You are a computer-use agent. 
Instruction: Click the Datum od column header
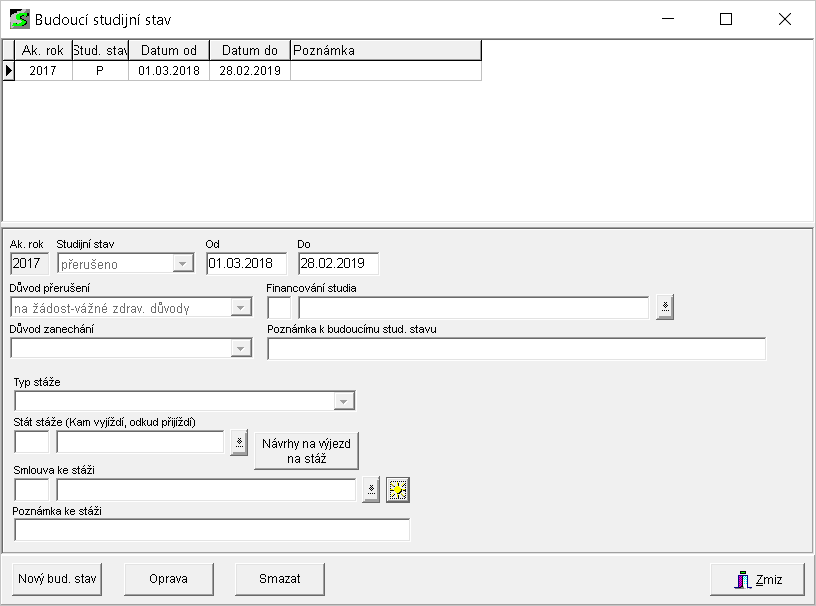169,50
